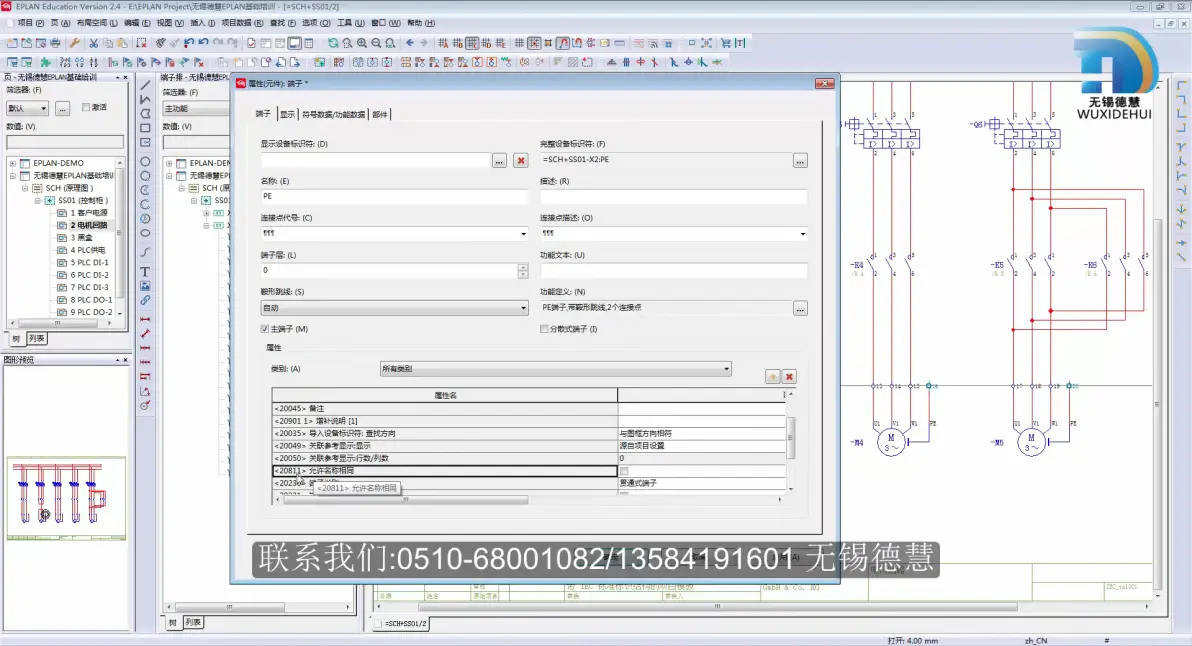Click the blue back arrow icon
Viewport: 1192px width, 646px height.
[x=410, y=43]
